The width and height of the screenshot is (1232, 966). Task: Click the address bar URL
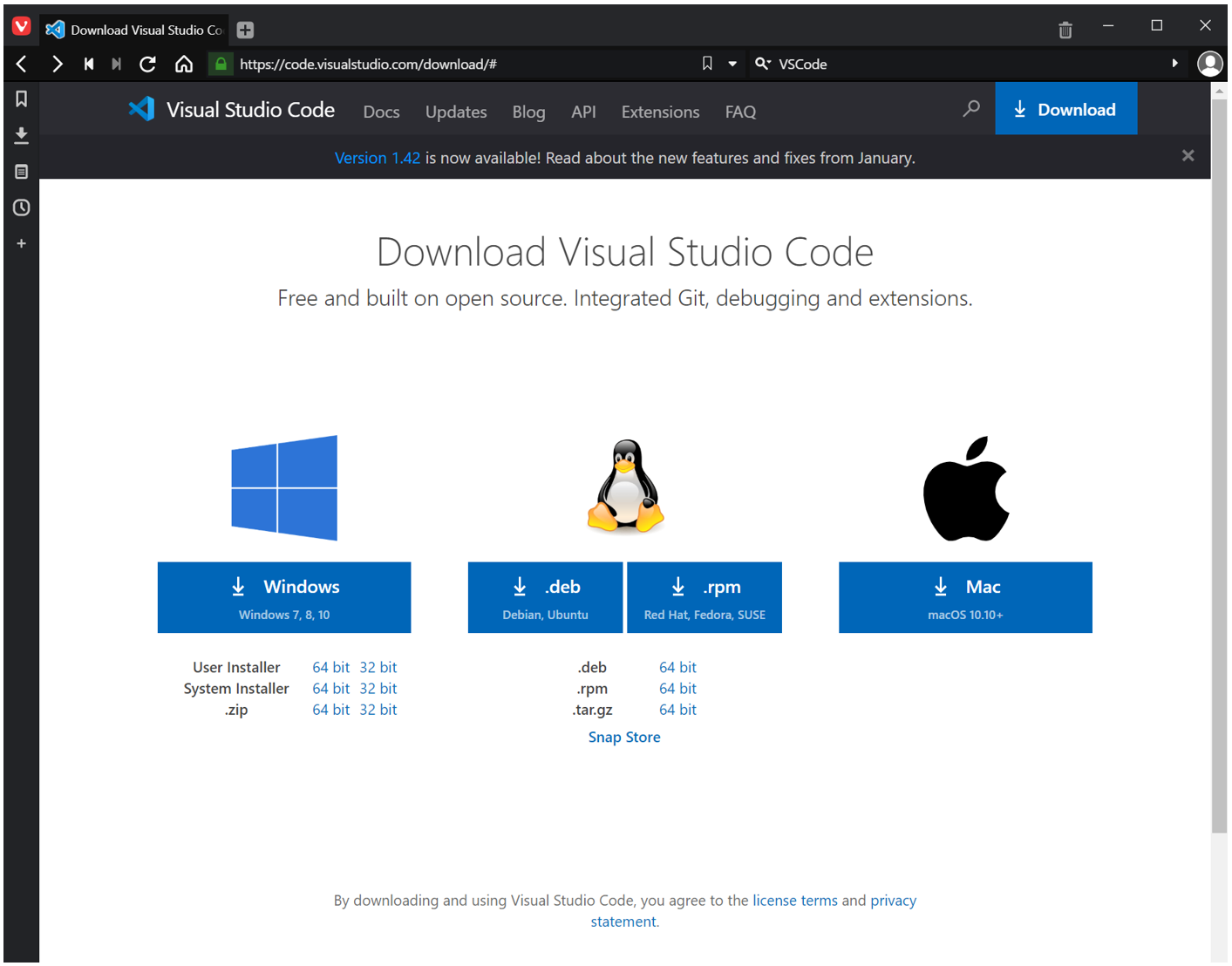(x=368, y=64)
